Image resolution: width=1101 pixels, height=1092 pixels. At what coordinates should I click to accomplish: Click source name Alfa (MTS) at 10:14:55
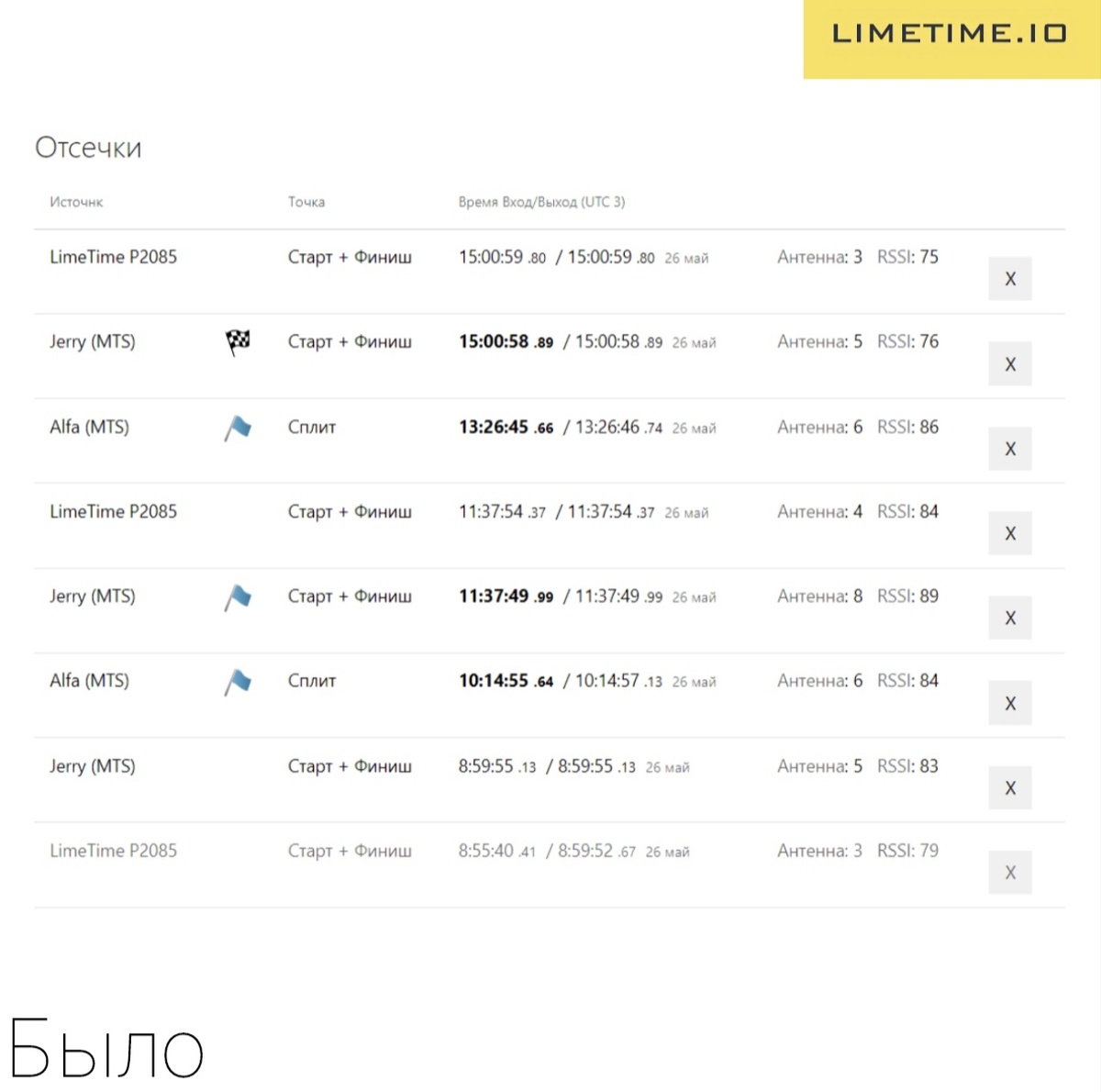click(89, 681)
